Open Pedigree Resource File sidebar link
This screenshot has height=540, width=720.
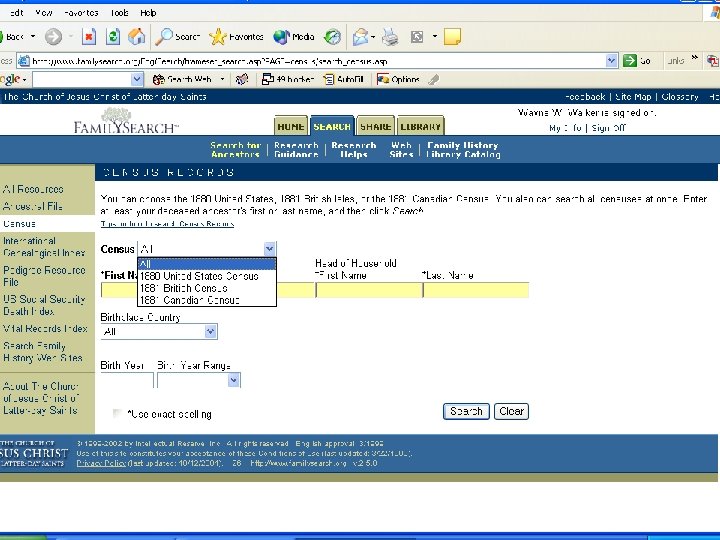click(44, 276)
